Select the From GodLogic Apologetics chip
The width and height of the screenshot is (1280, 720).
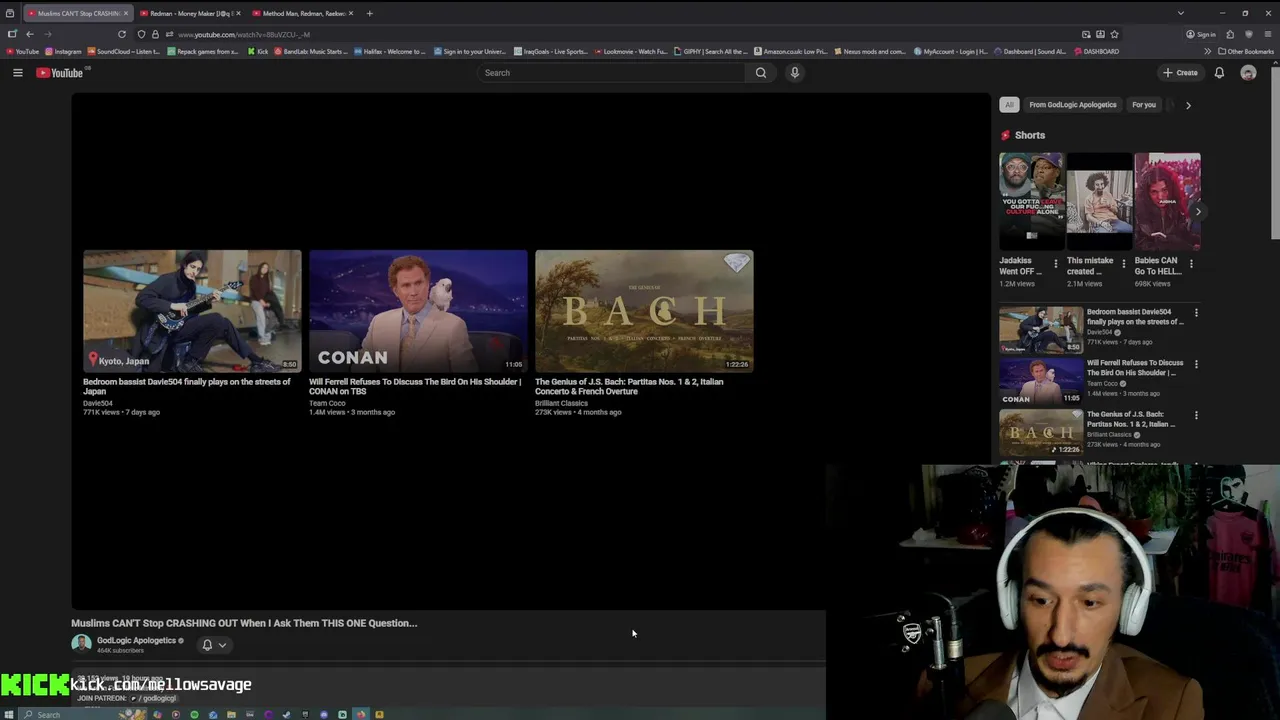pos(1072,105)
